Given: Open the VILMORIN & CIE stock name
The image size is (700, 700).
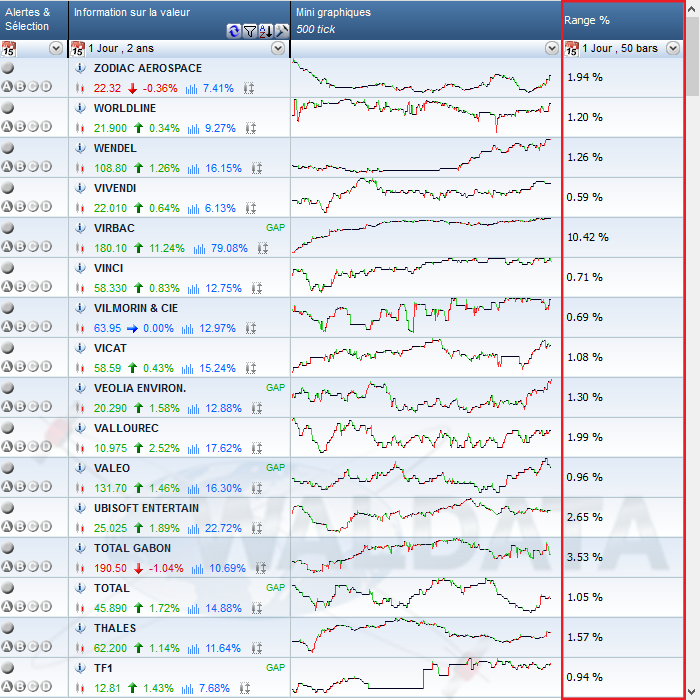Looking at the screenshot, I should [136, 308].
